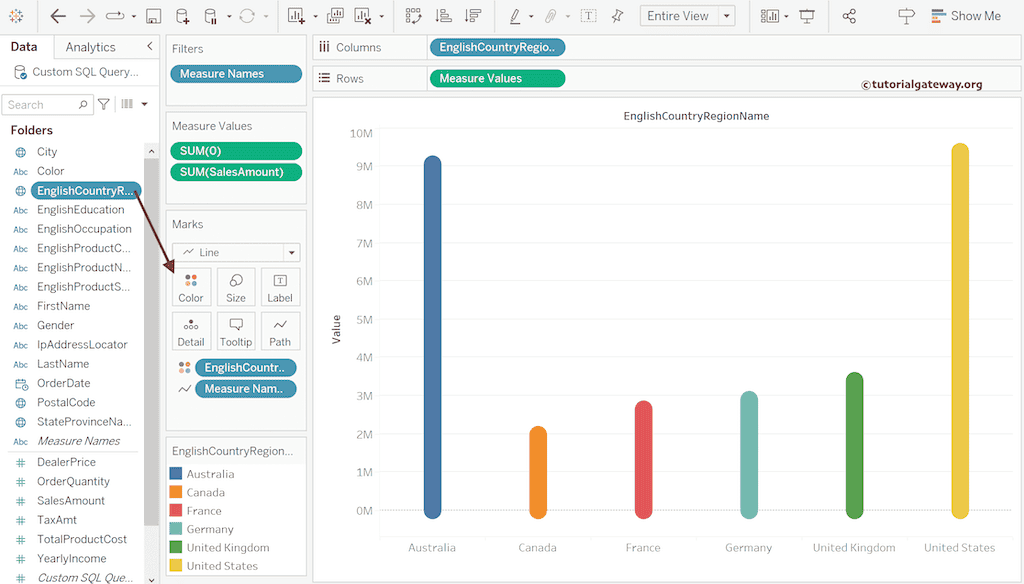Open the Tooltip marks card
This screenshot has height=584, width=1024.
[236, 331]
